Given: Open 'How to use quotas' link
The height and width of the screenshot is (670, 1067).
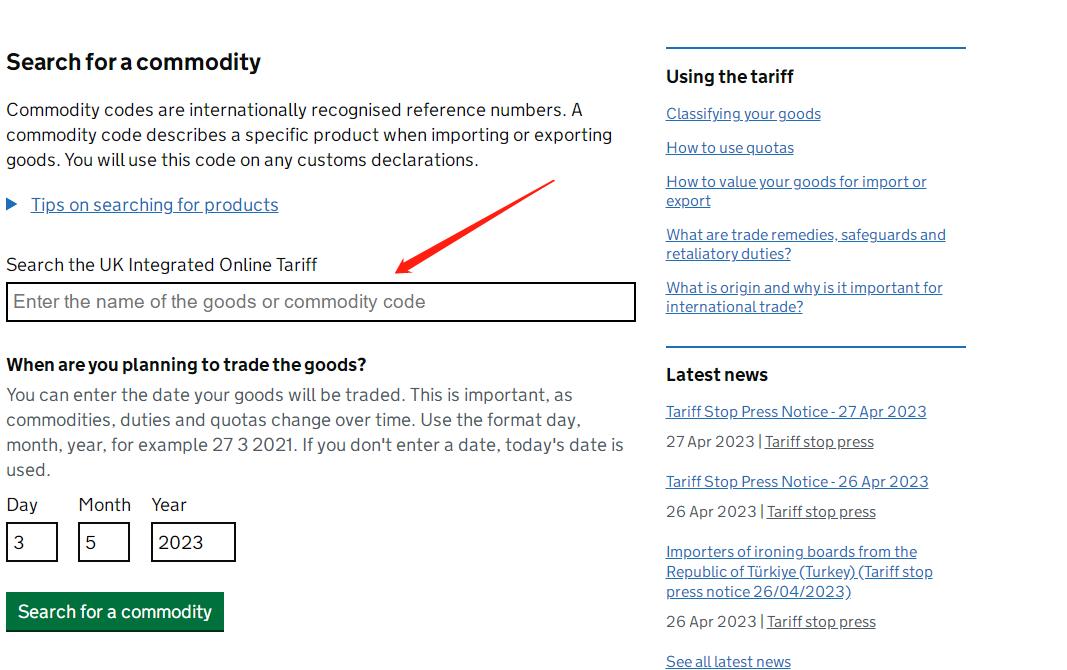Looking at the screenshot, I should [x=730, y=148].
